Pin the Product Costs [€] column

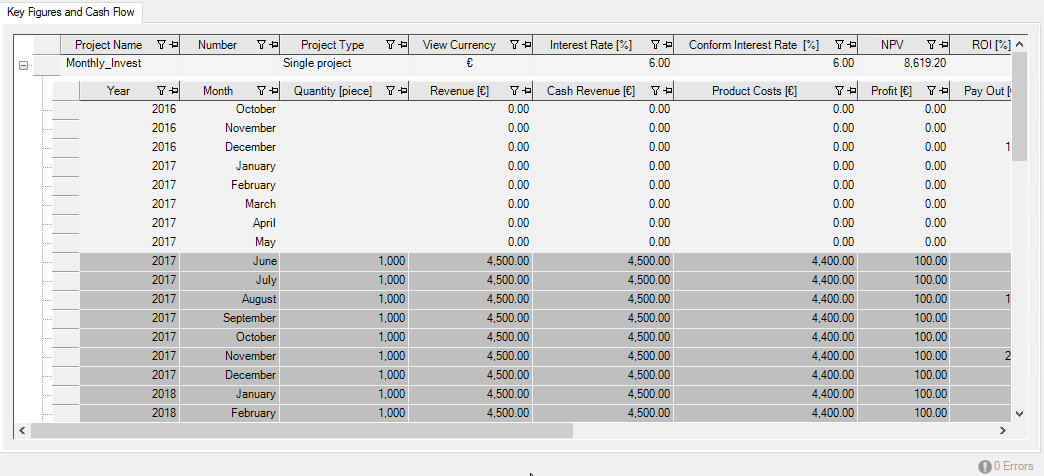[x=849, y=91]
